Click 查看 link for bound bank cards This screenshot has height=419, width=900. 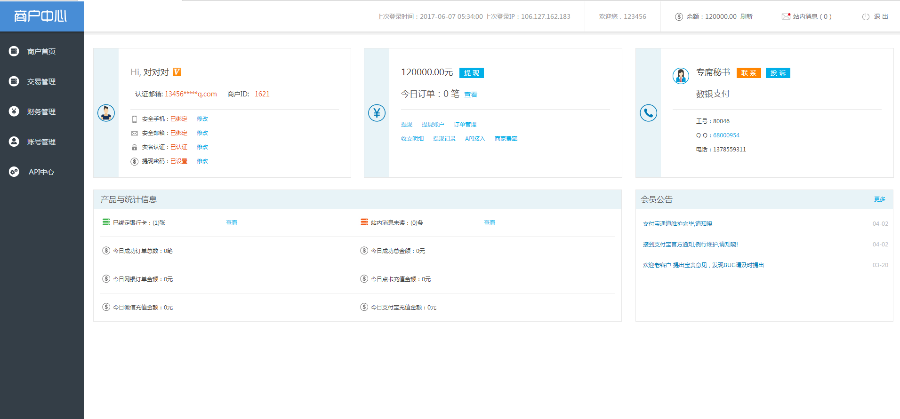point(232,222)
